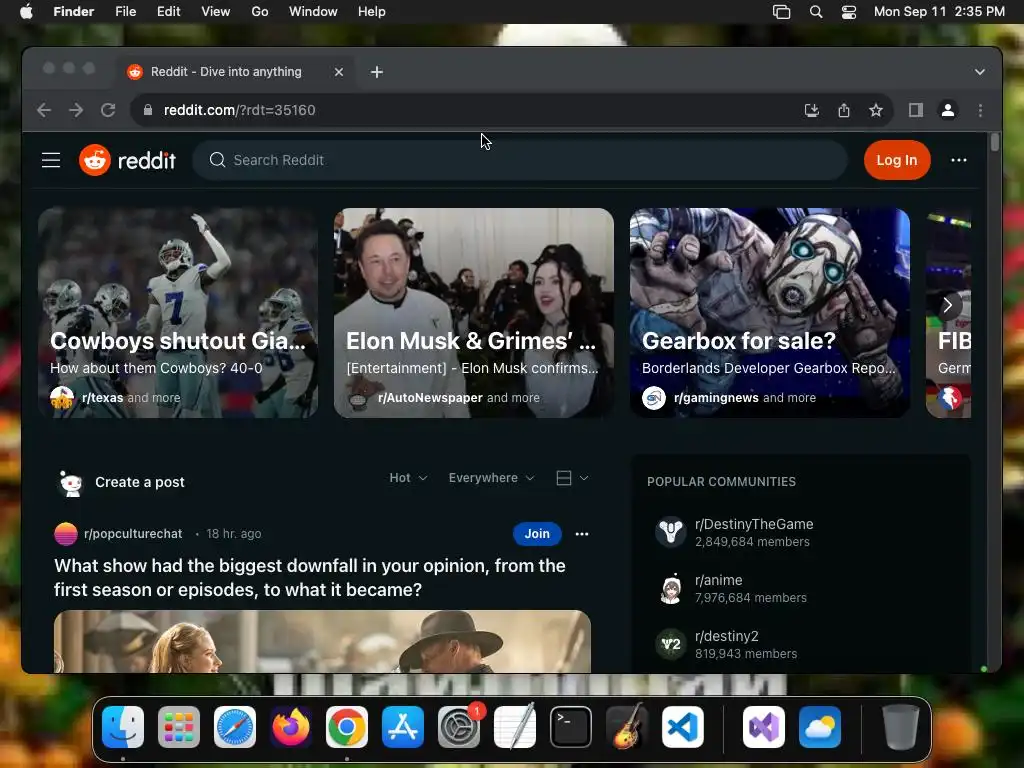
Task: Expand the Hot sort dropdown
Action: [x=408, y=478]
